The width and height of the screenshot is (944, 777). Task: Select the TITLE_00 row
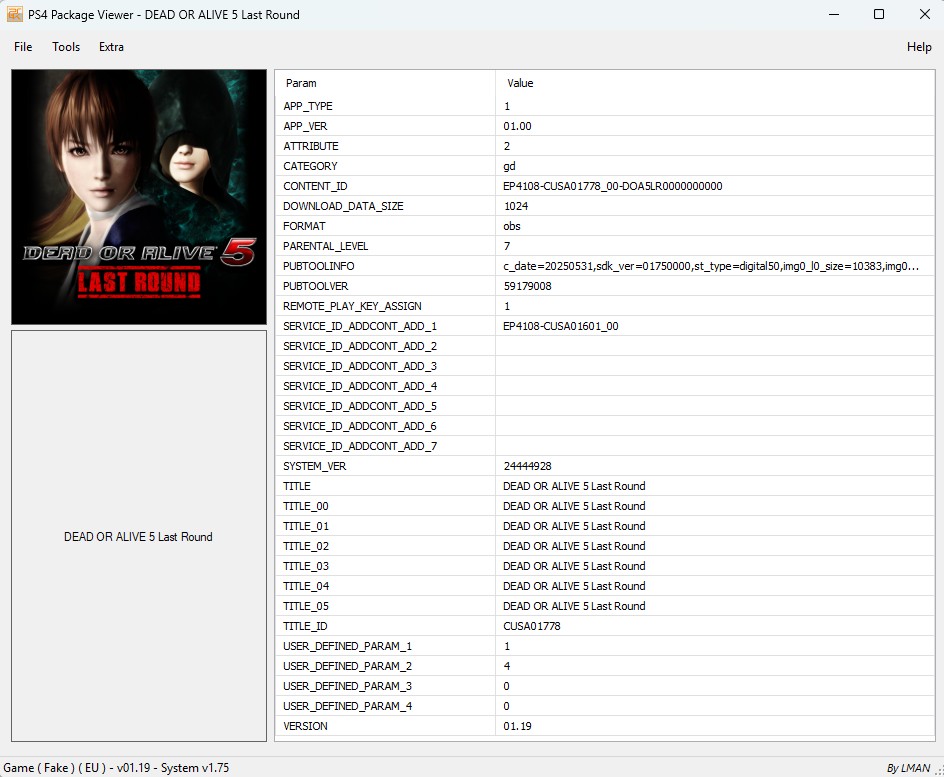pyautogui.click(x=605, y=506)
